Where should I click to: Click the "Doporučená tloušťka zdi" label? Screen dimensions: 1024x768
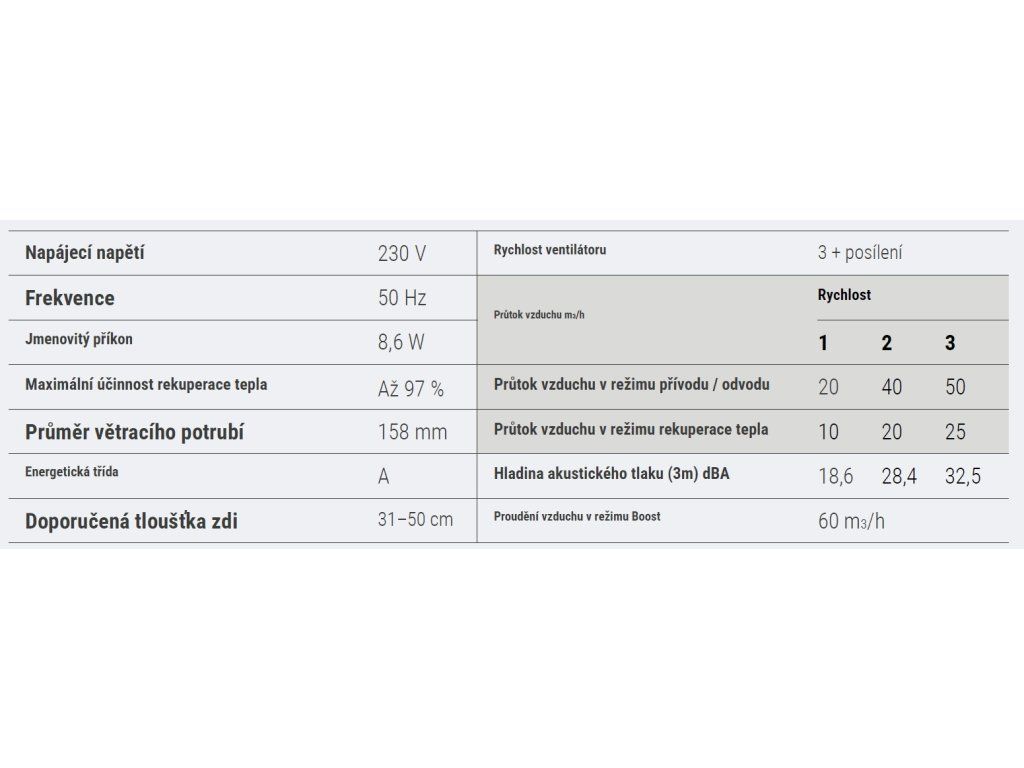131,521
